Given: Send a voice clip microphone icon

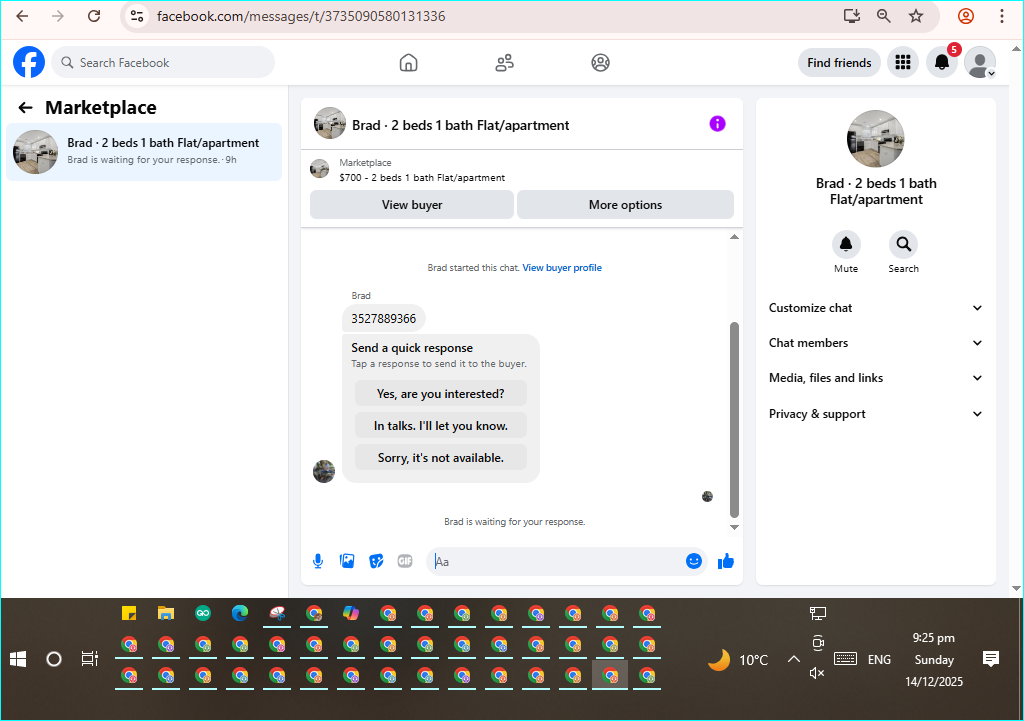Looking at the screenshot, I should [x=318, y=561].
